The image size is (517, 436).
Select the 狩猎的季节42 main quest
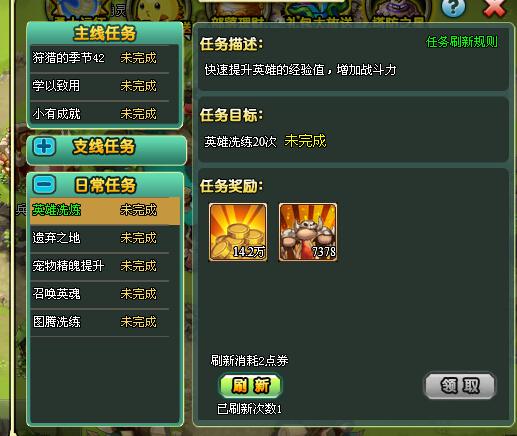click(x=104, y=58)
